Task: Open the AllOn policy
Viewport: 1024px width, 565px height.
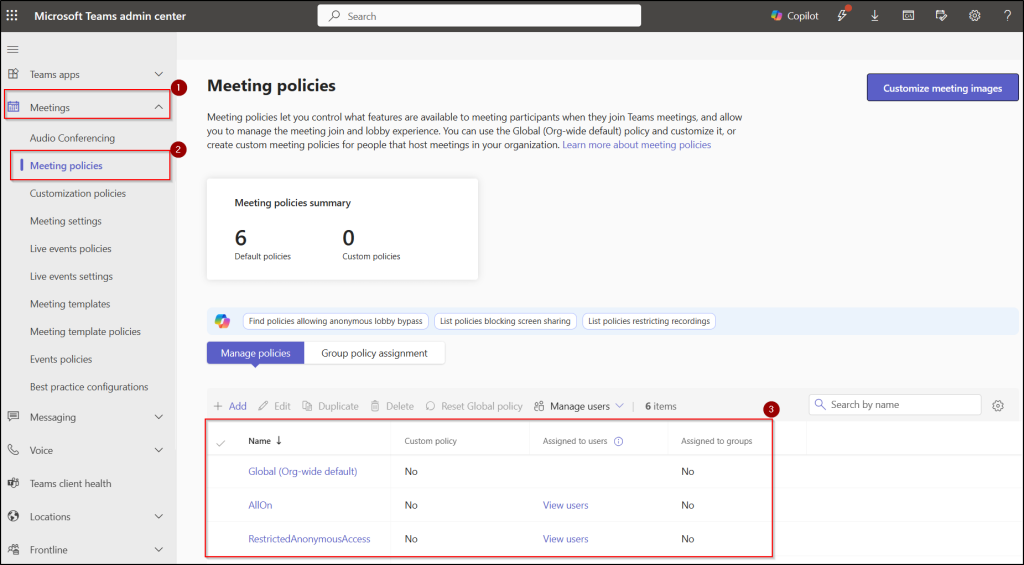Action: pos(260,505)
